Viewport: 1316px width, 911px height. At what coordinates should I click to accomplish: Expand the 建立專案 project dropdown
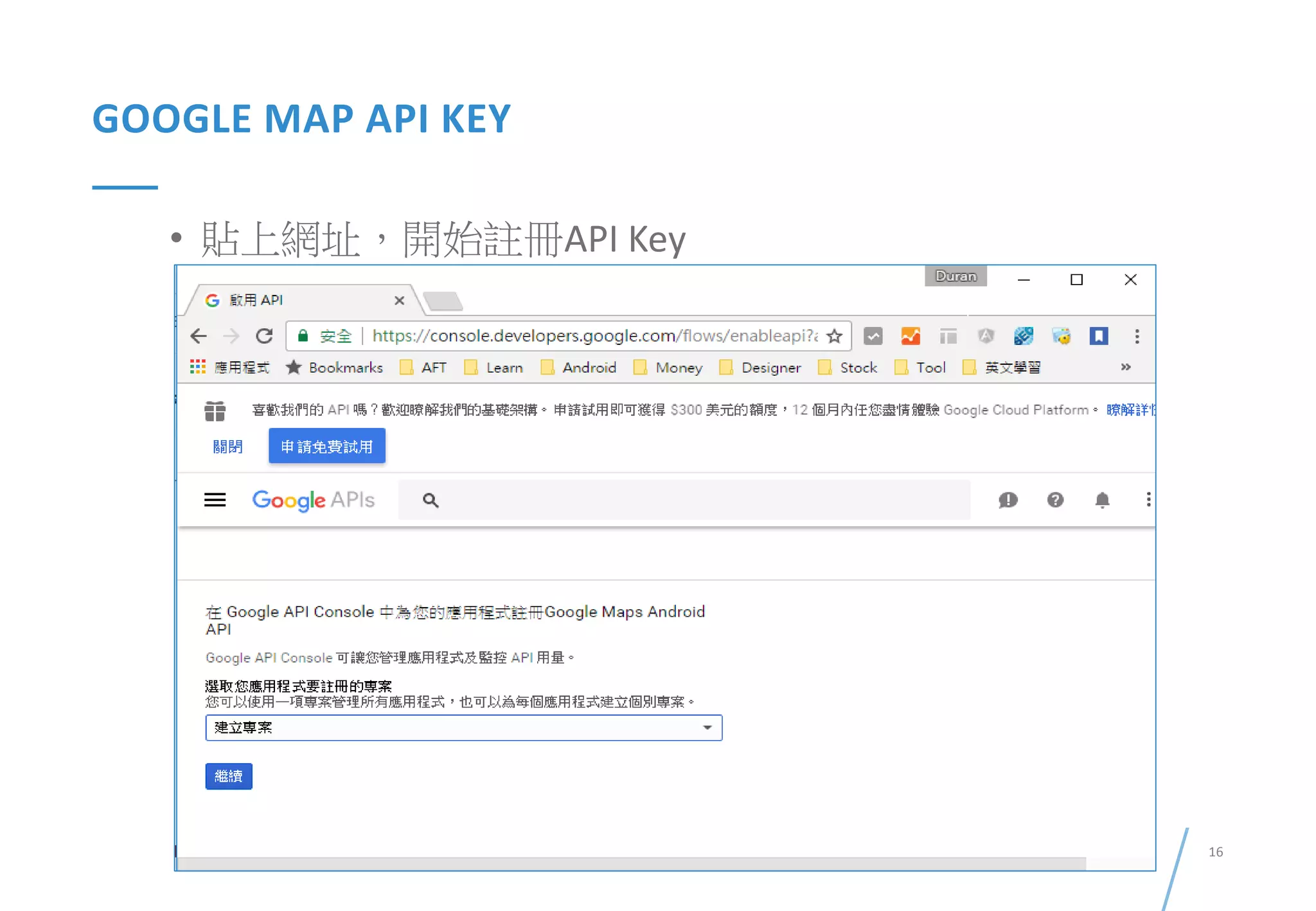coord(464,727)
